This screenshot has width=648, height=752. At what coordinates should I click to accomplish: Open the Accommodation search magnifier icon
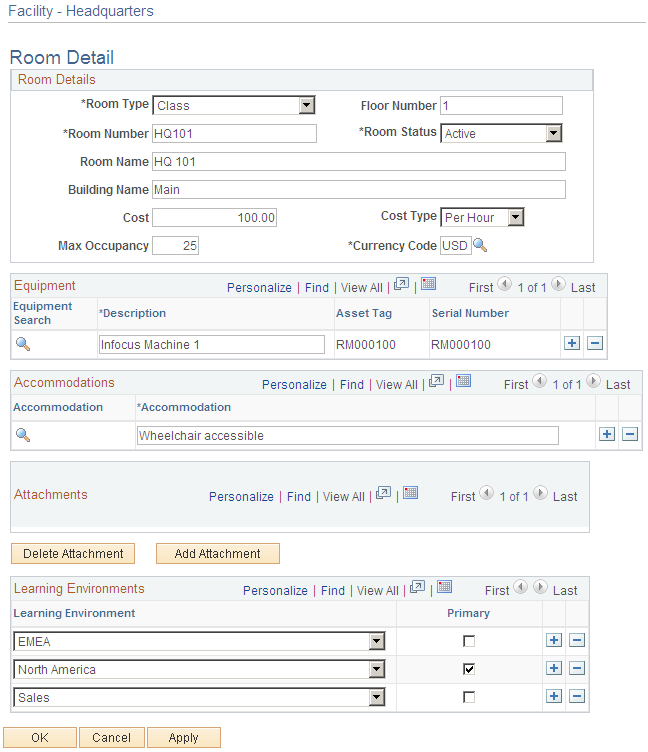pos(23,435)
